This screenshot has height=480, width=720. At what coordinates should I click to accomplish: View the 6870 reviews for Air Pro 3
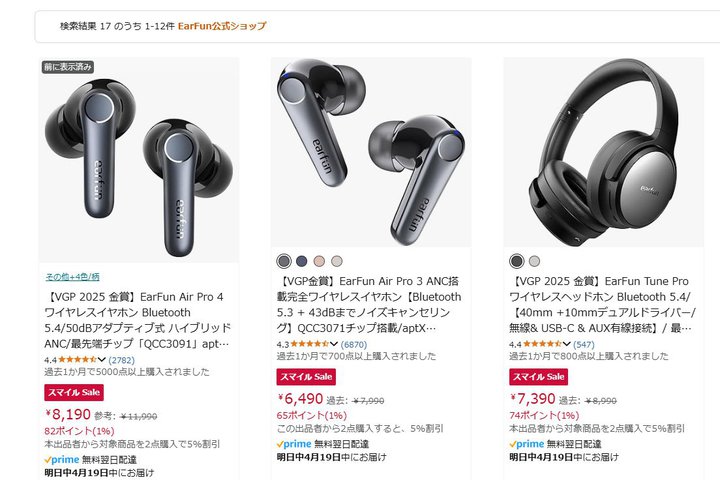point(354,344)
